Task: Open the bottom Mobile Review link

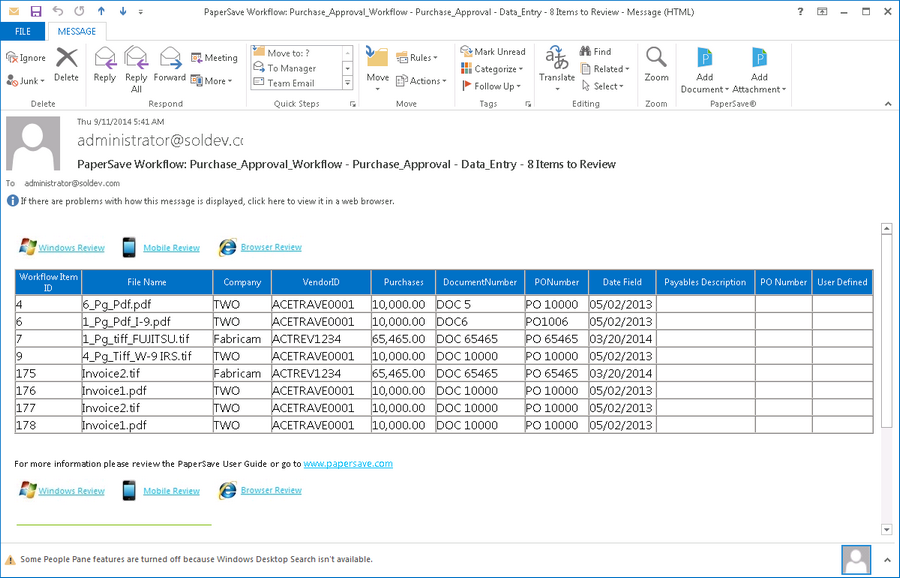Action: (171, 491)
